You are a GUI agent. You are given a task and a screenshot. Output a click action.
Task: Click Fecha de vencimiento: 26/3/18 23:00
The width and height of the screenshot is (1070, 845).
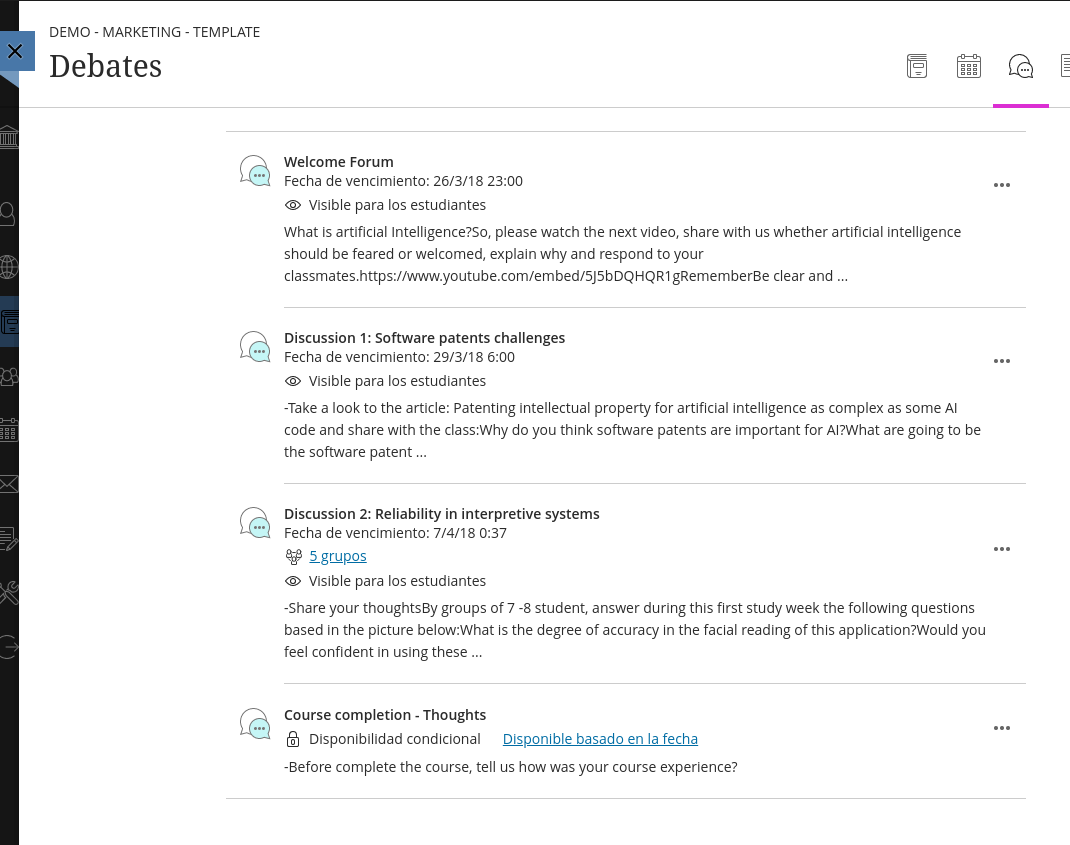403,182
